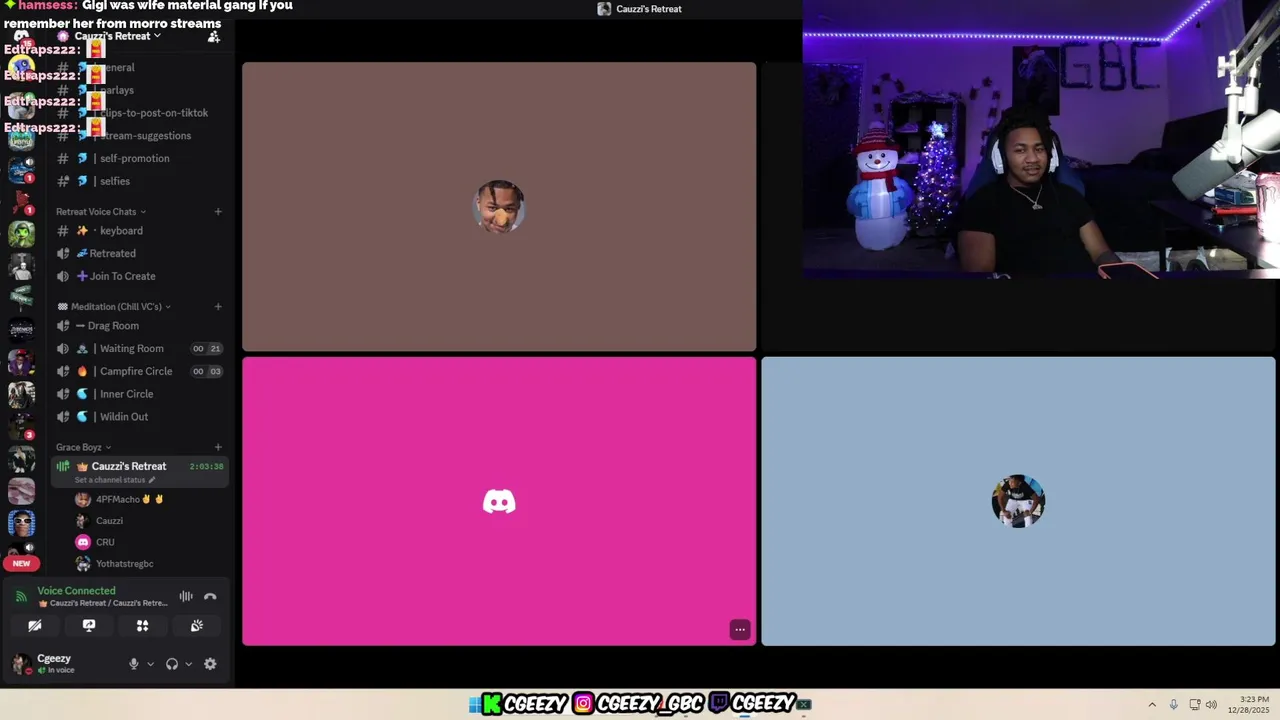Viewport: 1280px width, 720px height.
Task: Open headphones output device dropdown arrow
Action: [188, 664]
